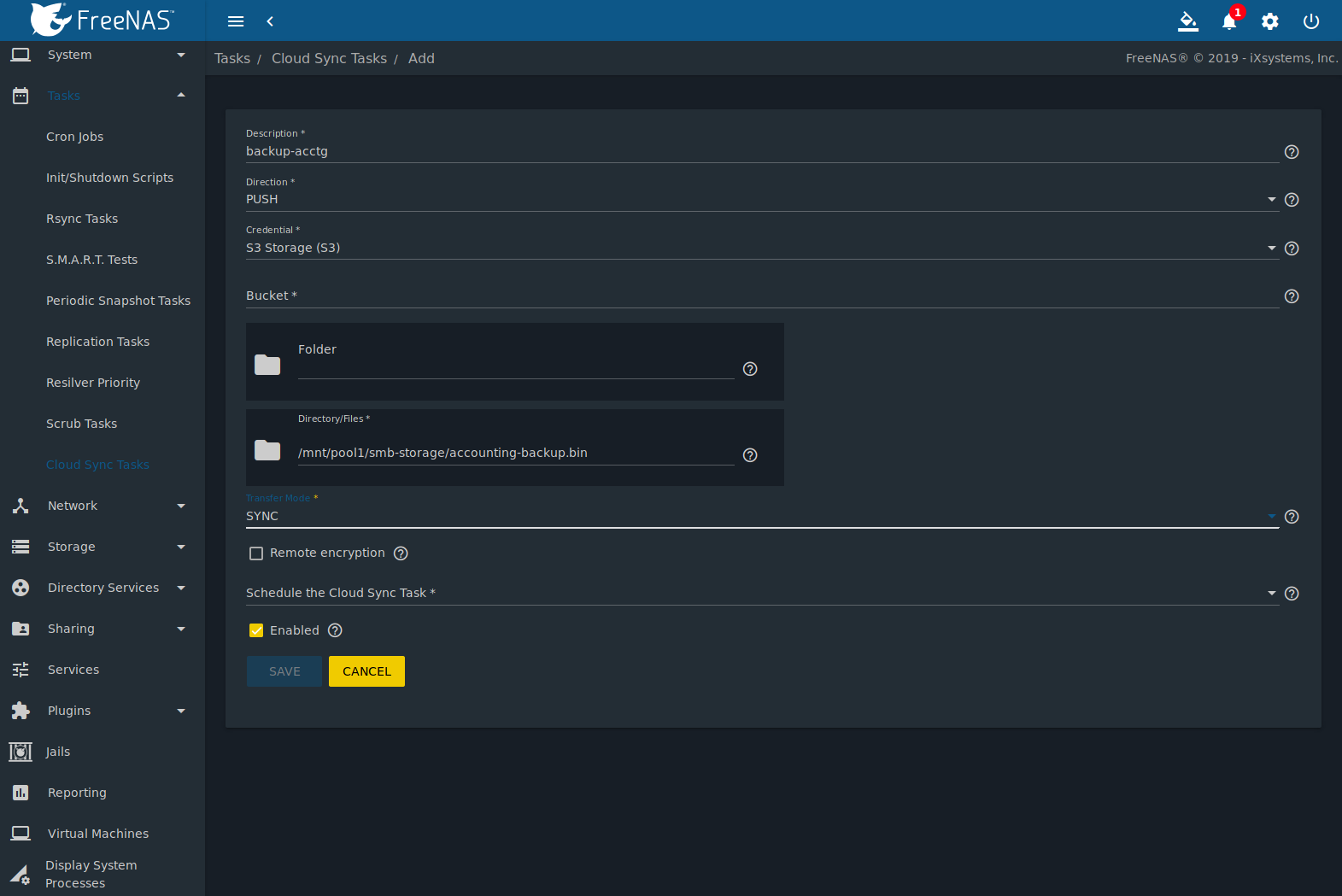The height and width of the screenshot is (896, 1342).
Task: Go to Rsync Tasks
Action: point(82,219)
